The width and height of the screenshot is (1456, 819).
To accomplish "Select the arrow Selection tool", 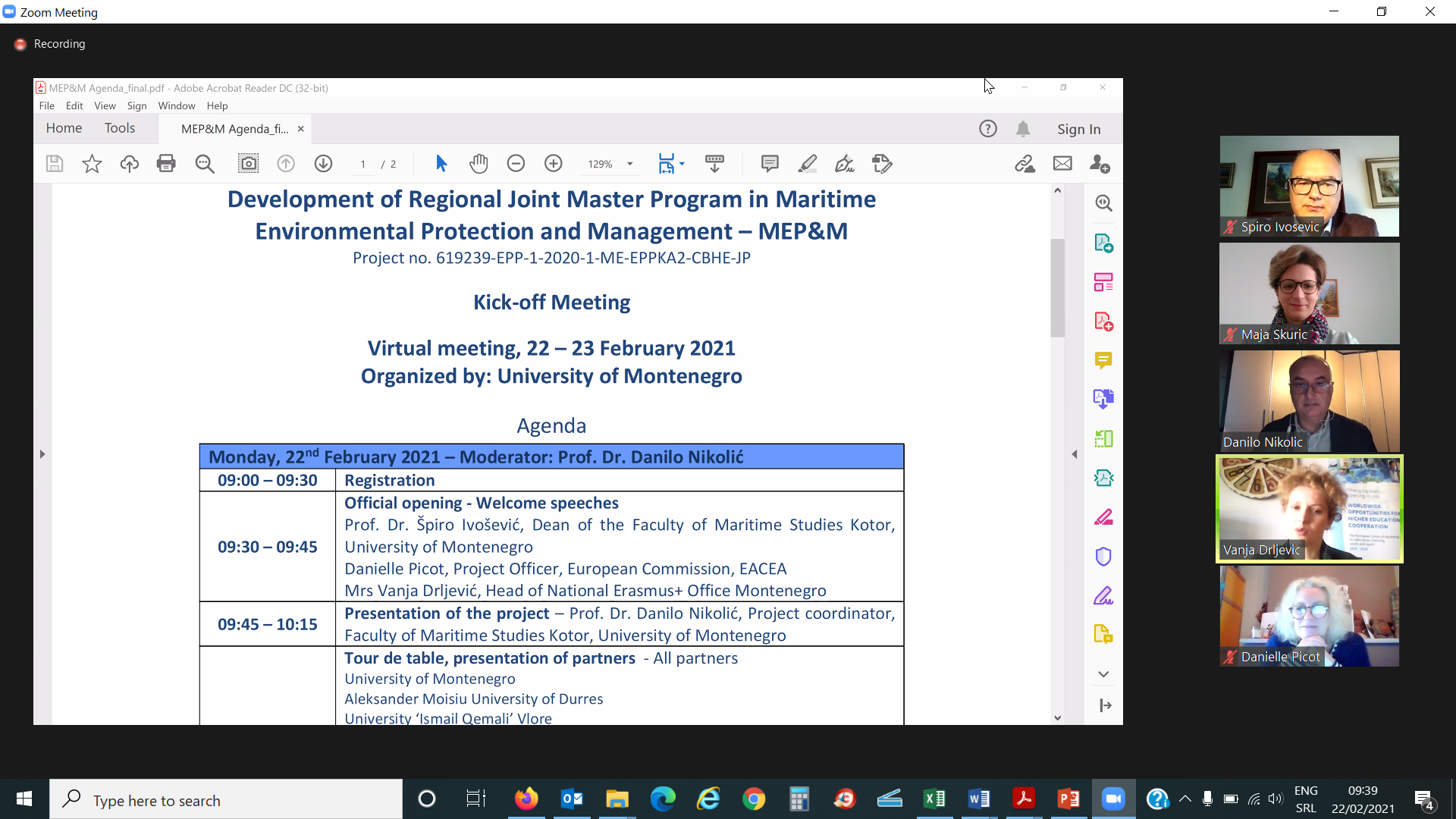I will coord(441,164).
